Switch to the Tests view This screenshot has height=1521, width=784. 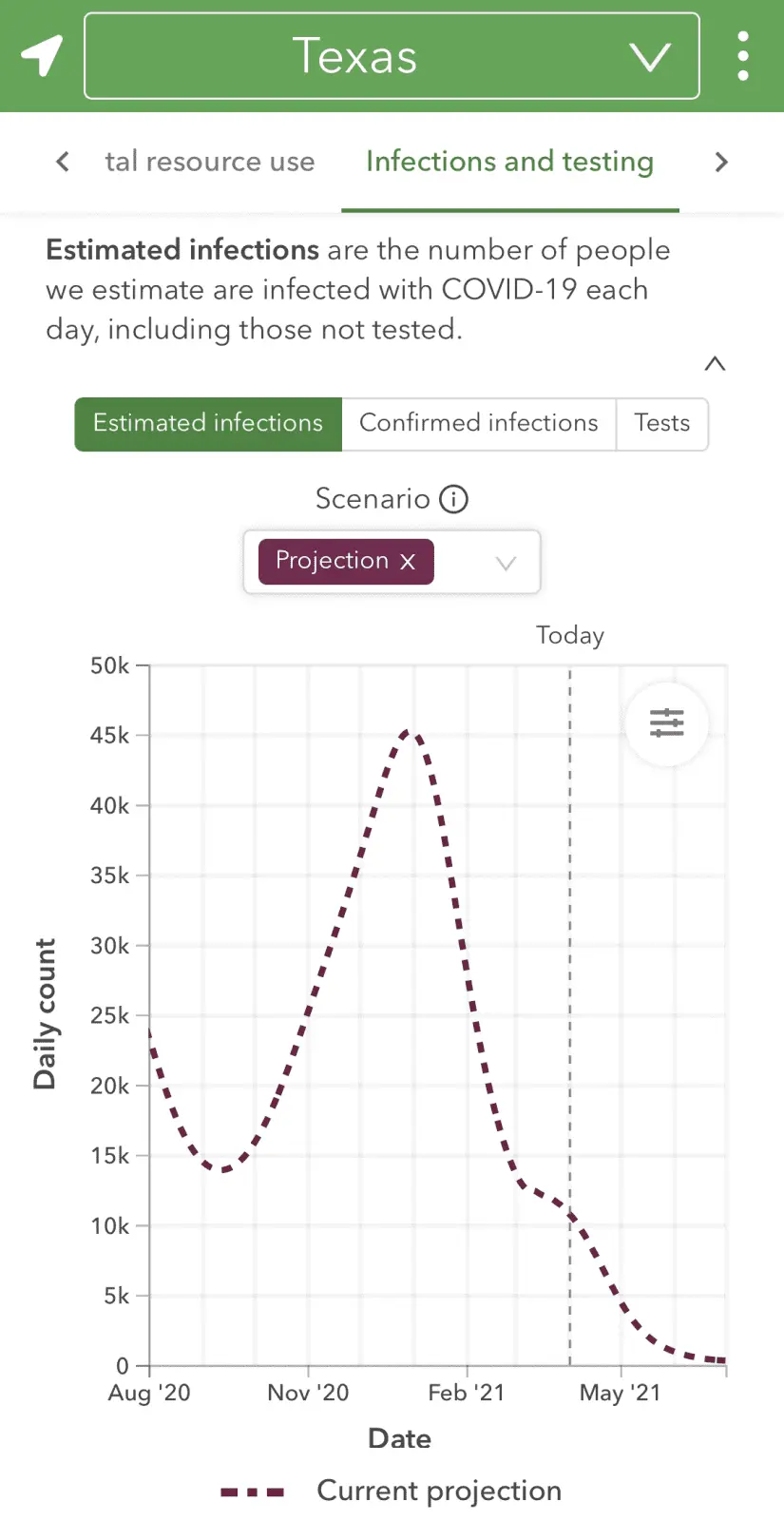click(x=662, y=424)
